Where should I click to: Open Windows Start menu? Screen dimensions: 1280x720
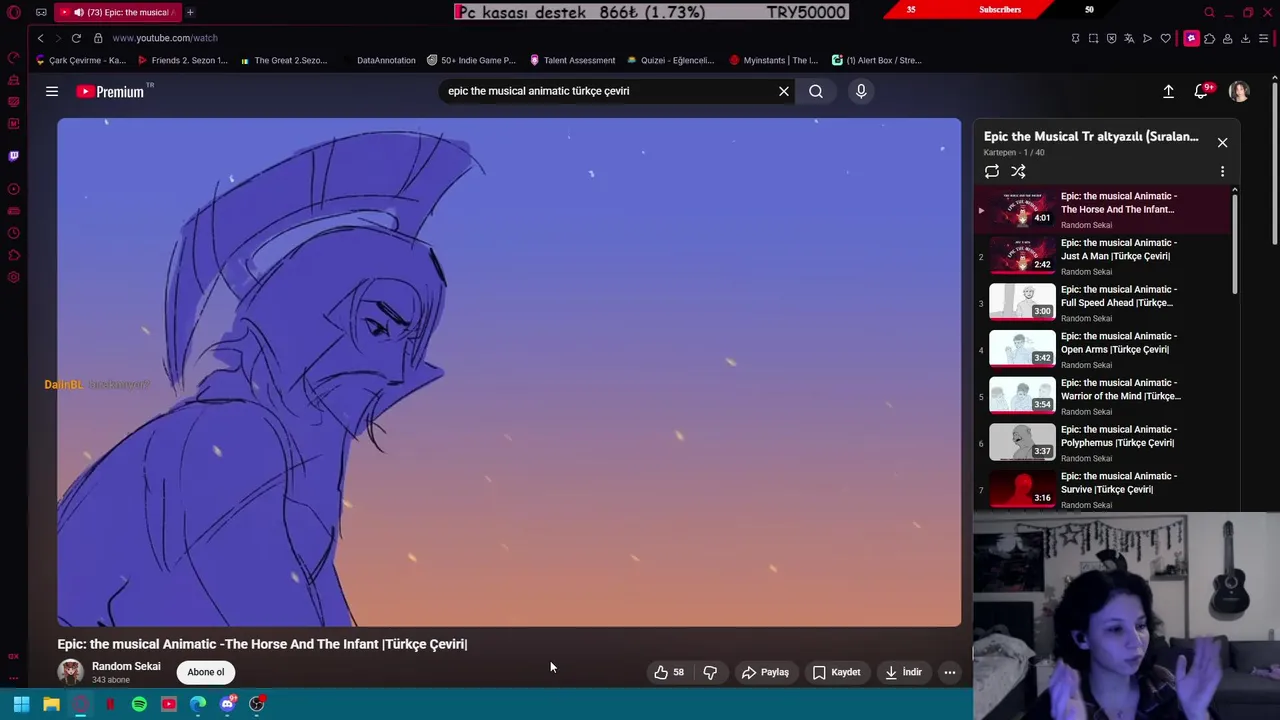(x=21, y=704)
